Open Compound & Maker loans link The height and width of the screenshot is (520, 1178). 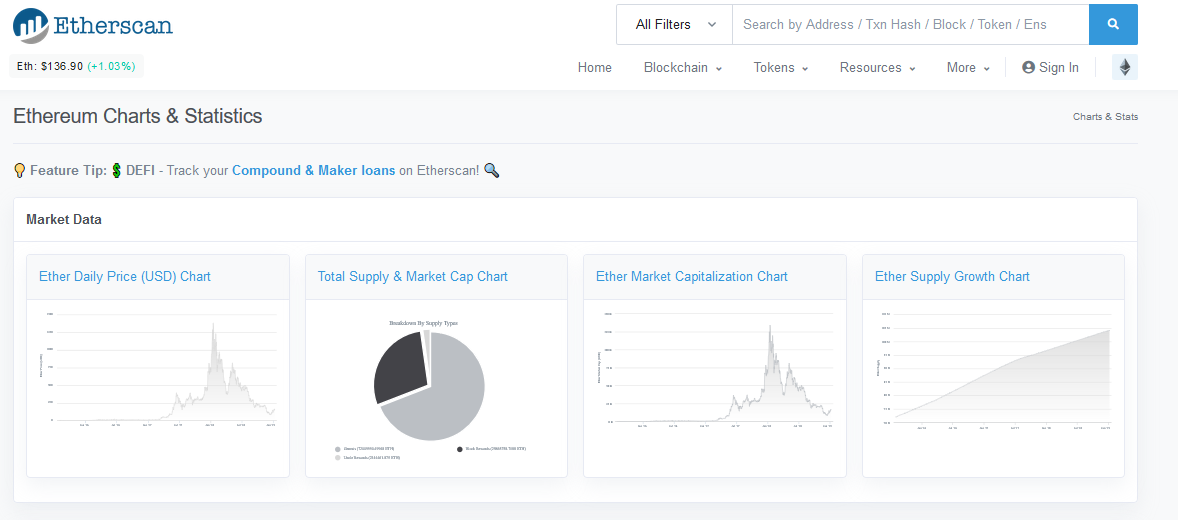314,171
